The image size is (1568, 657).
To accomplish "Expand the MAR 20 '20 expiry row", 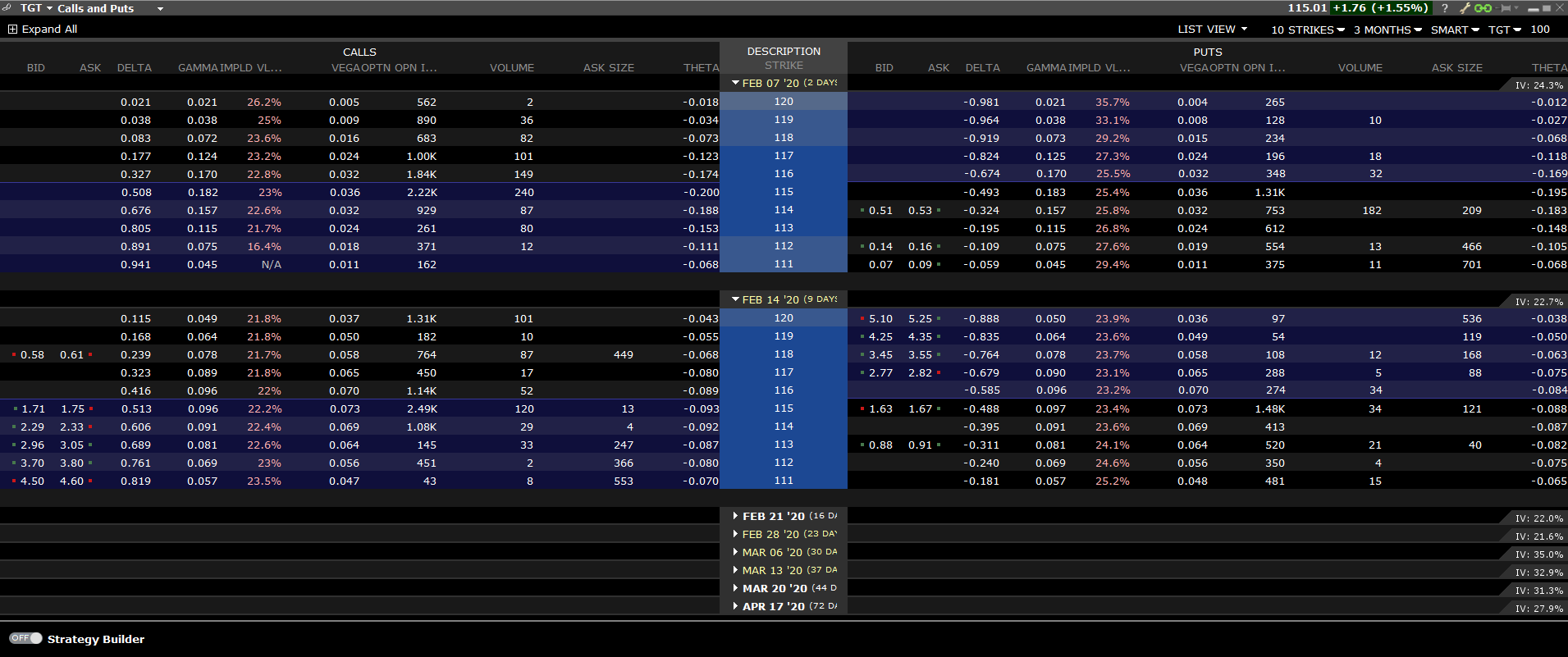I will tap(736, 588).
